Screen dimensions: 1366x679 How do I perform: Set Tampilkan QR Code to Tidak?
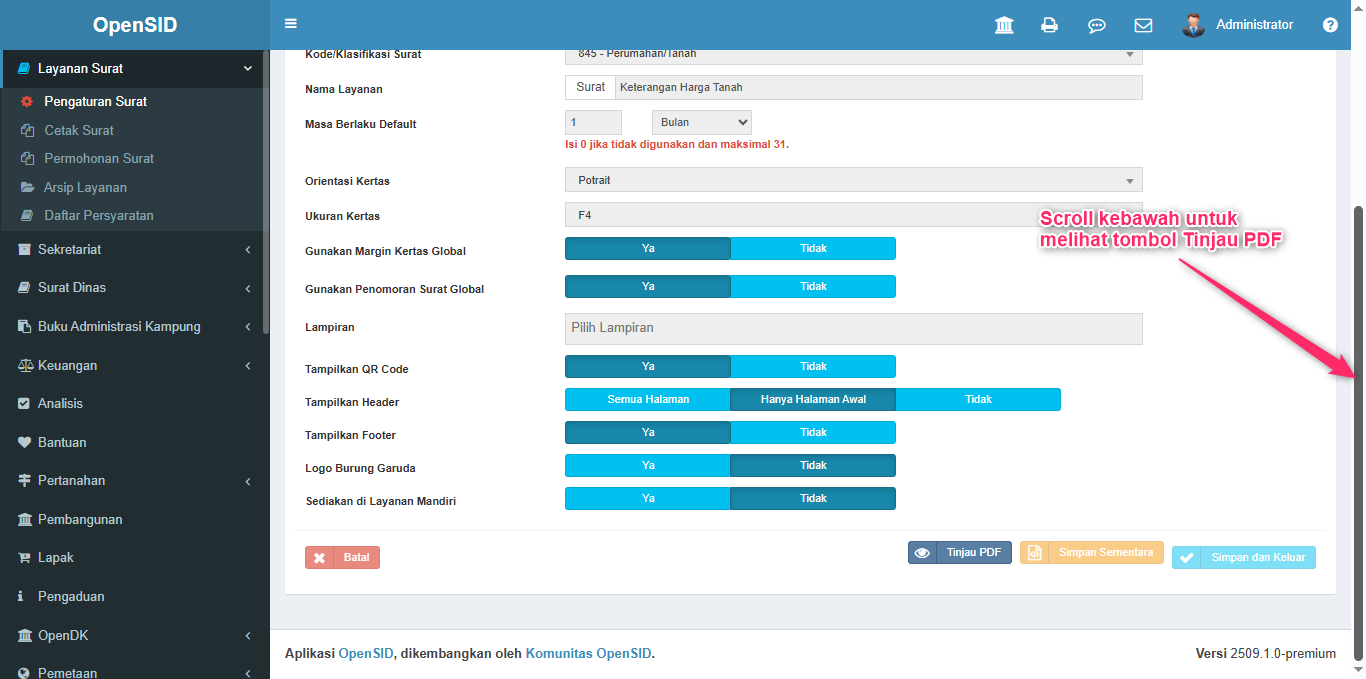point(813,367)
